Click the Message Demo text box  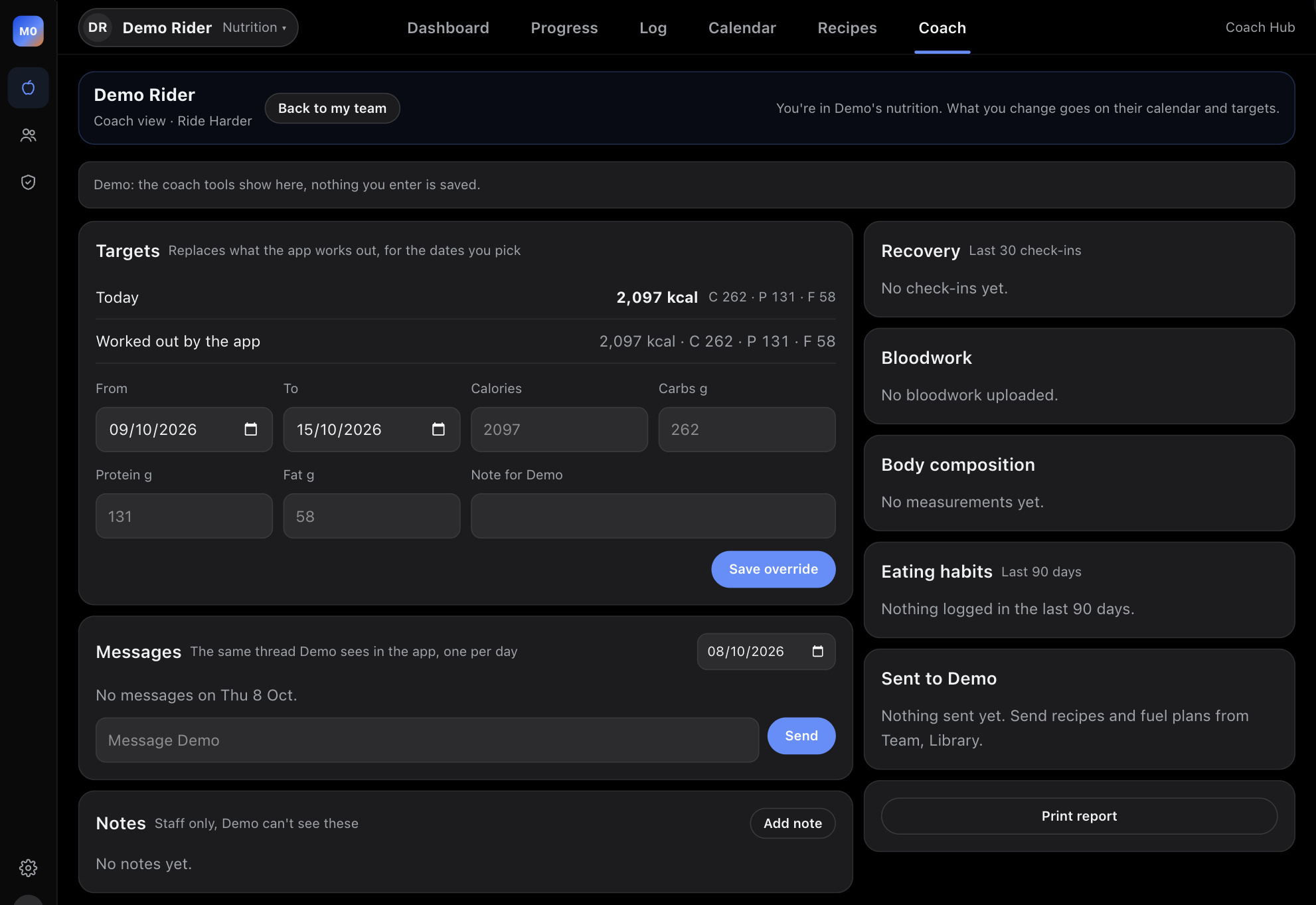427,740
